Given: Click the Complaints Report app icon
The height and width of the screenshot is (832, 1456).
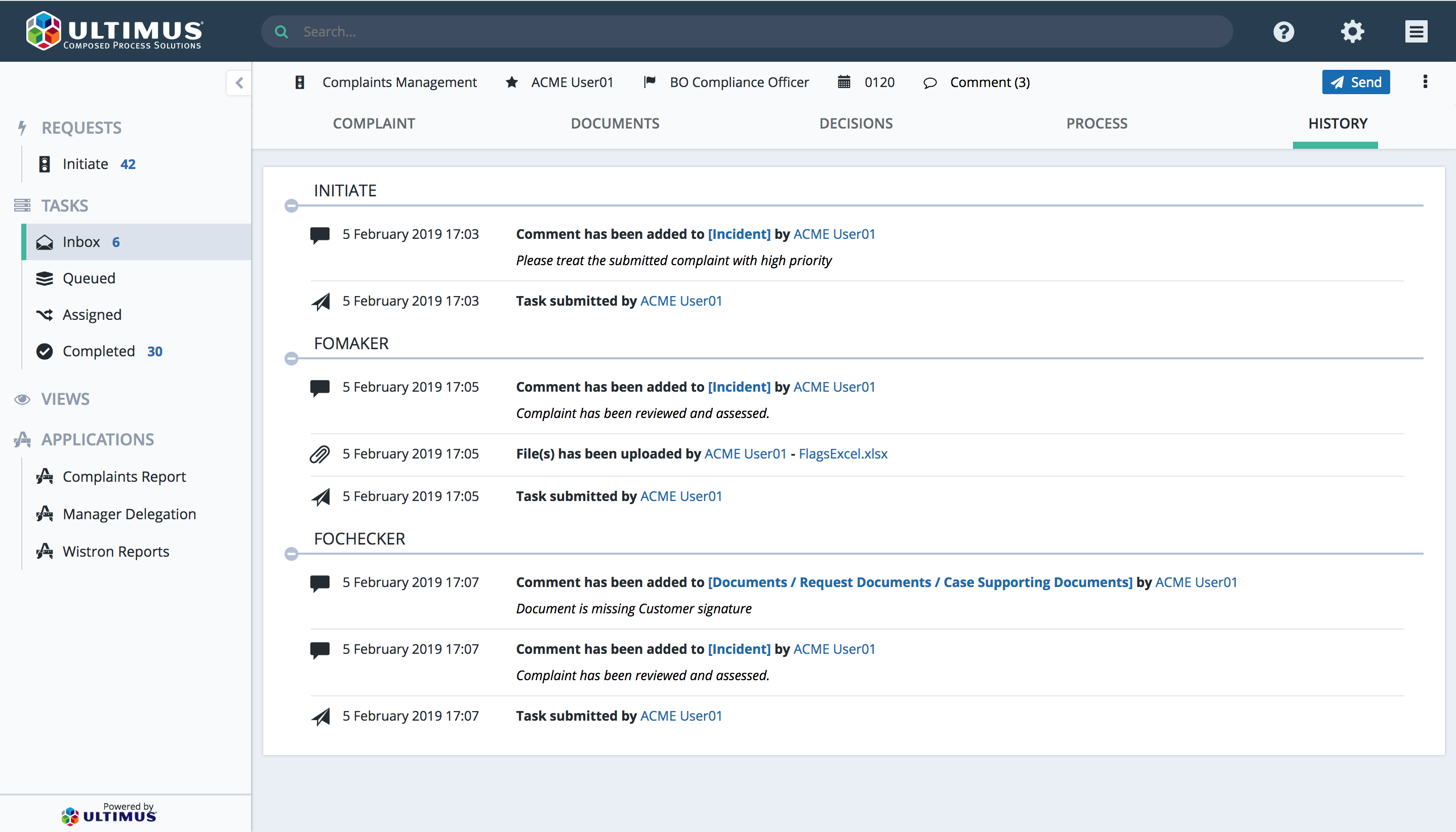Looking at the screenshot, I should (44, 476).
